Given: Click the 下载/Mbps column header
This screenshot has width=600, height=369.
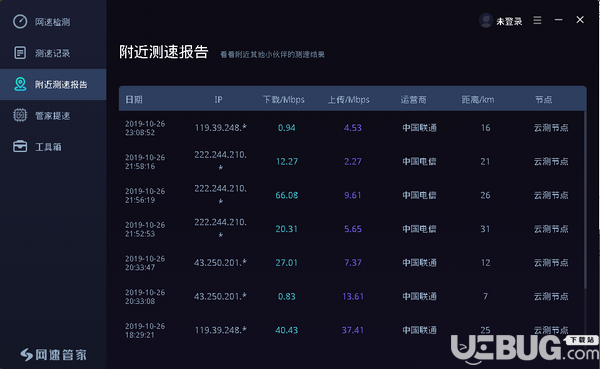Looking at the screenshot, I should [284, 100].
